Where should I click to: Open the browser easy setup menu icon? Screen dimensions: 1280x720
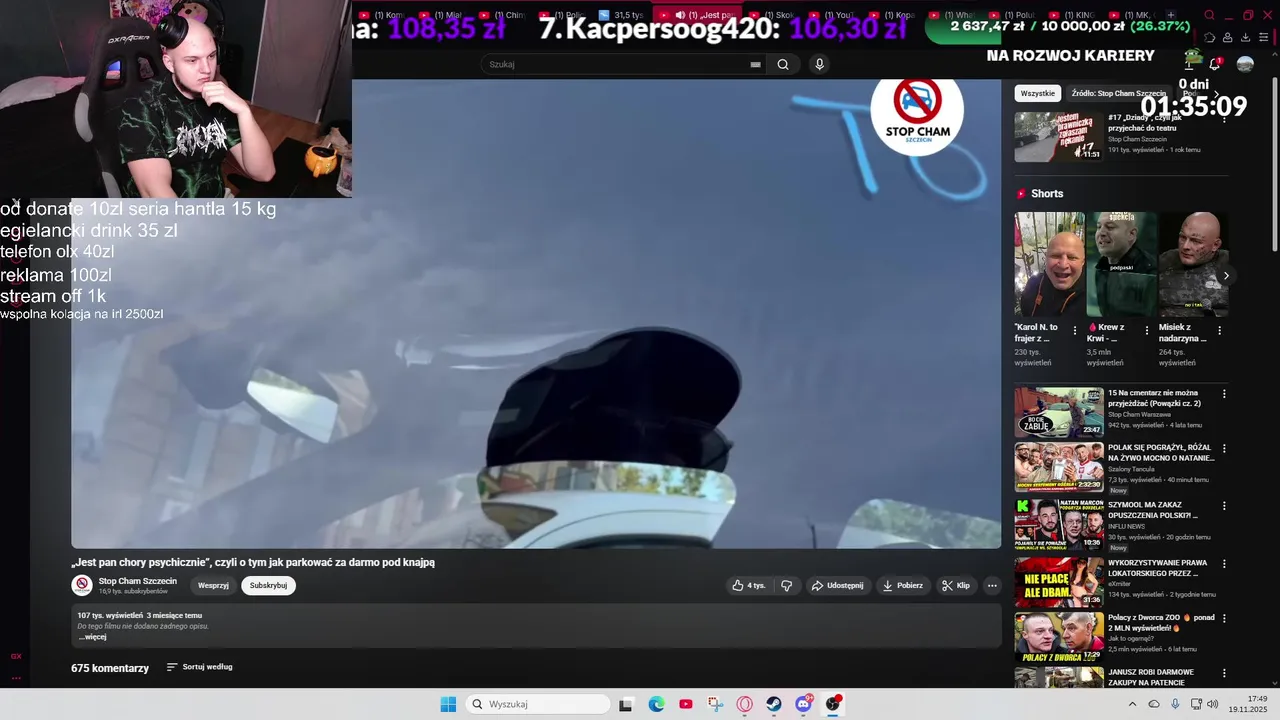point(1264,37)
